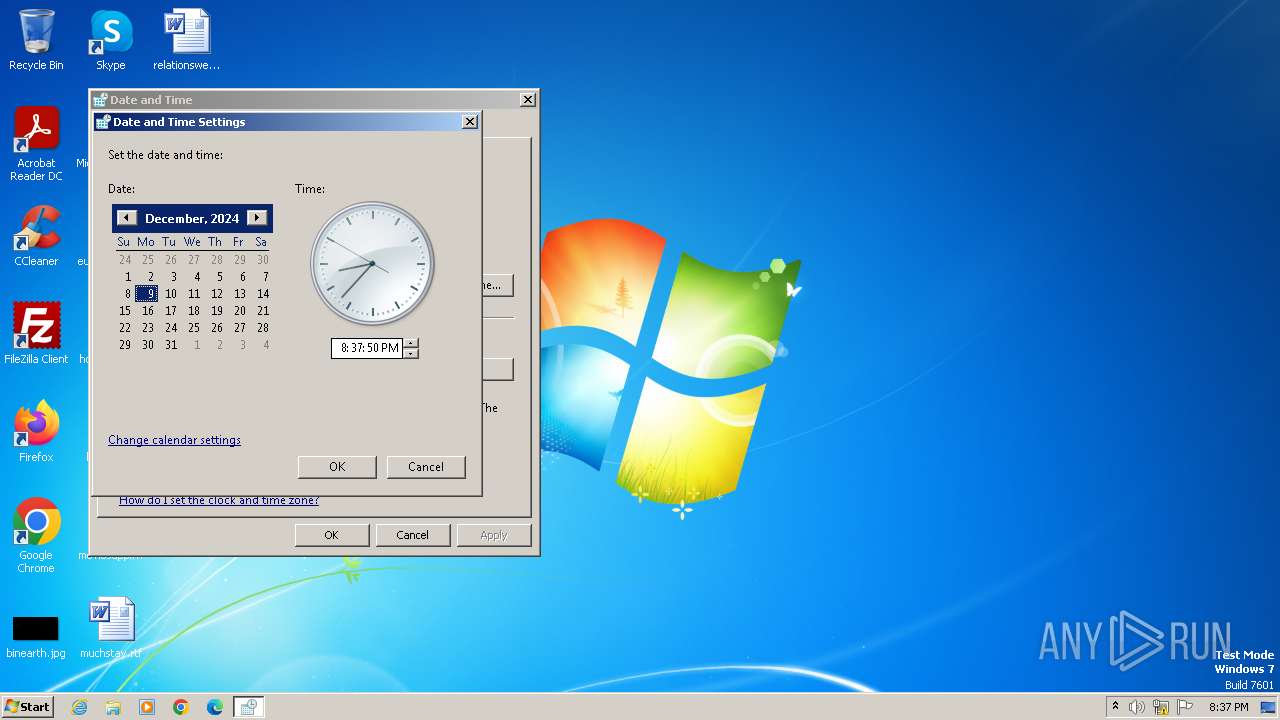Open the volume speaker tray icon
Screen dimensions: 1280x720
click(1137, 707)
